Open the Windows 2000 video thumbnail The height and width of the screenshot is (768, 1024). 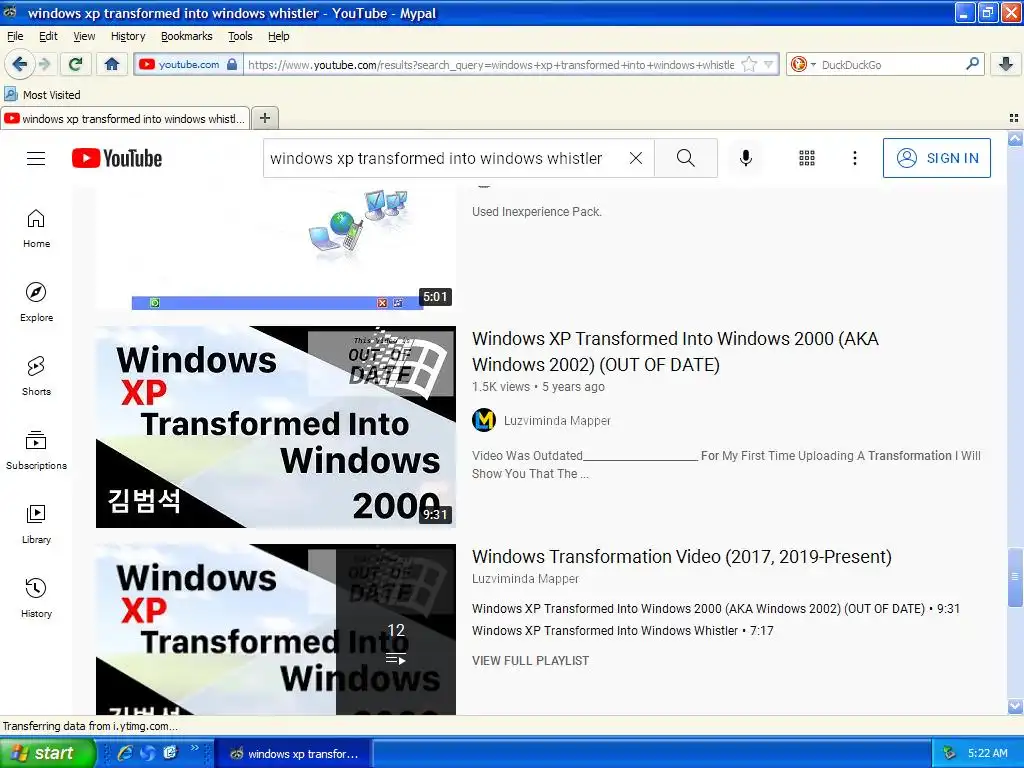pos(276,427)
